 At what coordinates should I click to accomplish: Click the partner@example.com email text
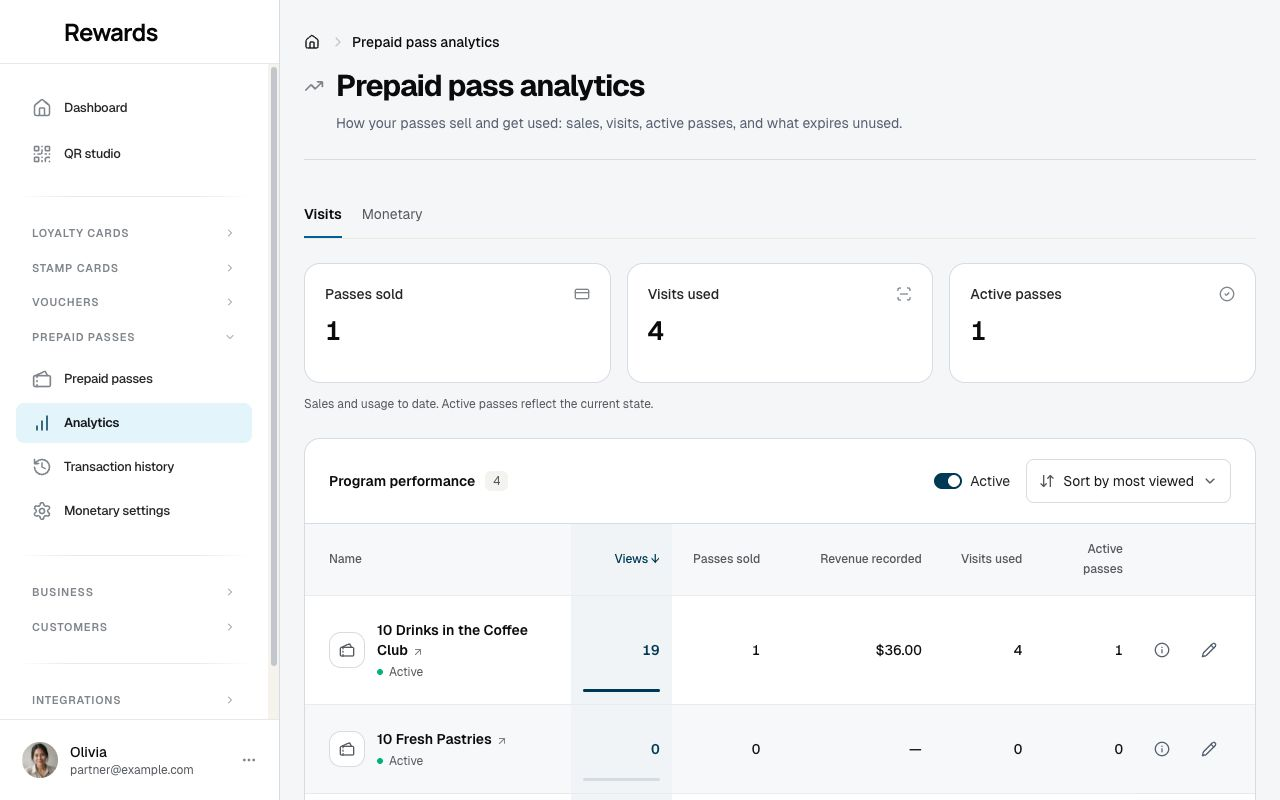tap(132, 770)
